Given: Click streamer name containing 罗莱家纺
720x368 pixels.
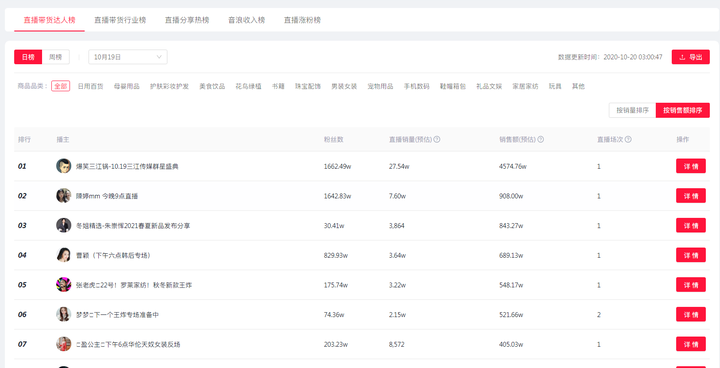Looking at the screenshot, I should point(134,285).
